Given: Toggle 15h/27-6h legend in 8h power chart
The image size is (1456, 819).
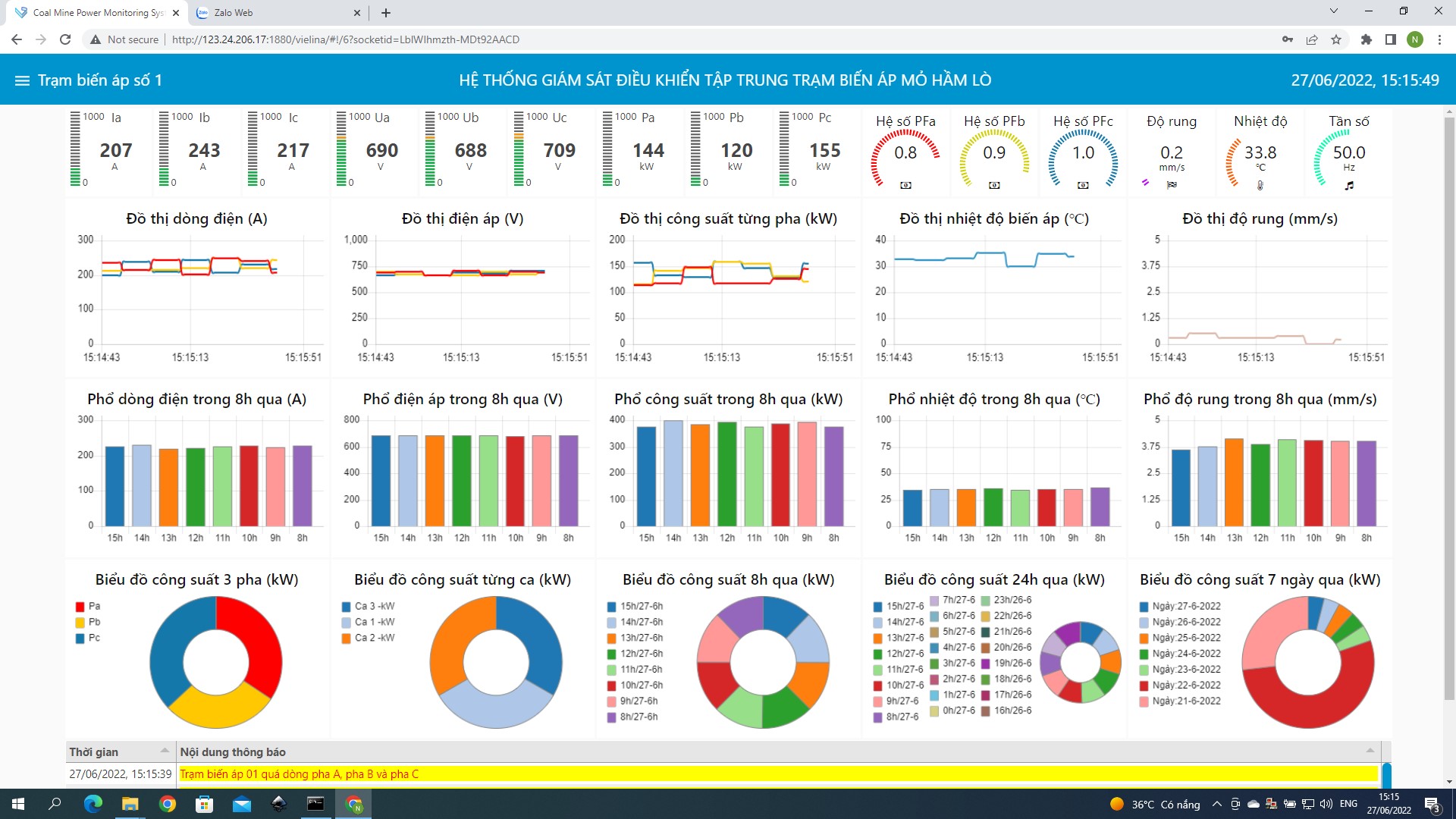Looking at the screenshot, I should point(635,607).
